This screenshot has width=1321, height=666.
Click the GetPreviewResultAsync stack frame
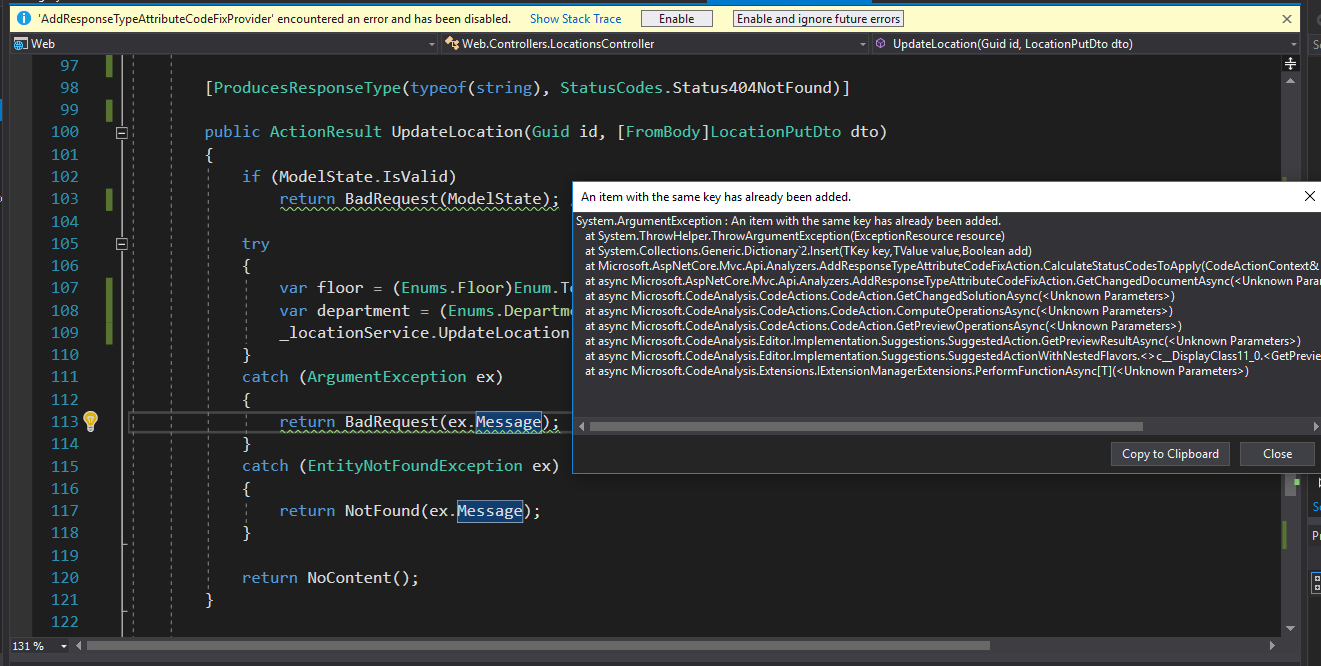[942, 341]
